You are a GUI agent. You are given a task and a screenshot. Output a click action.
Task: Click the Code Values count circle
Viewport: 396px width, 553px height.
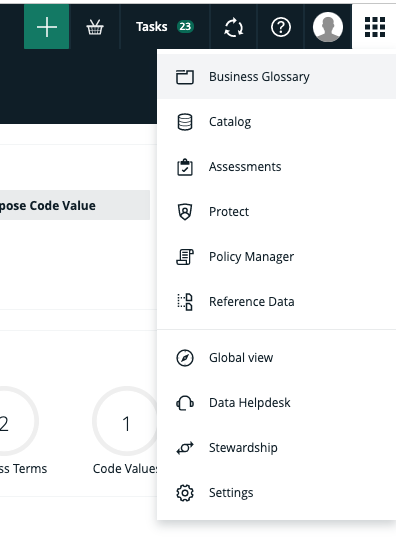(126, 421)
